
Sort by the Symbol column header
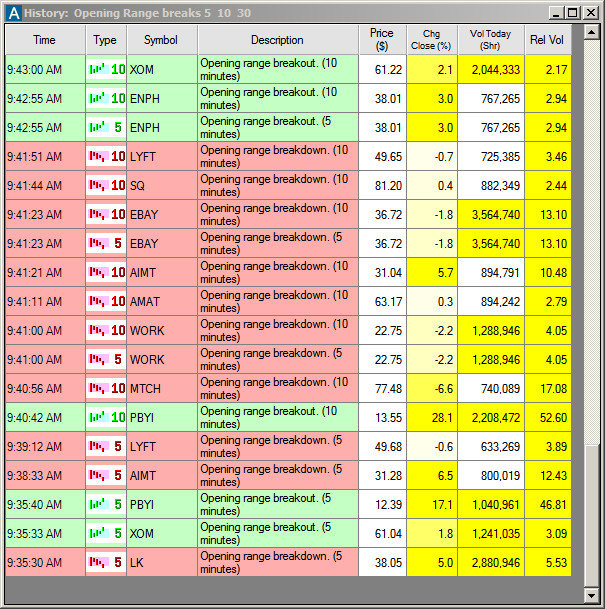pos(162,40)
